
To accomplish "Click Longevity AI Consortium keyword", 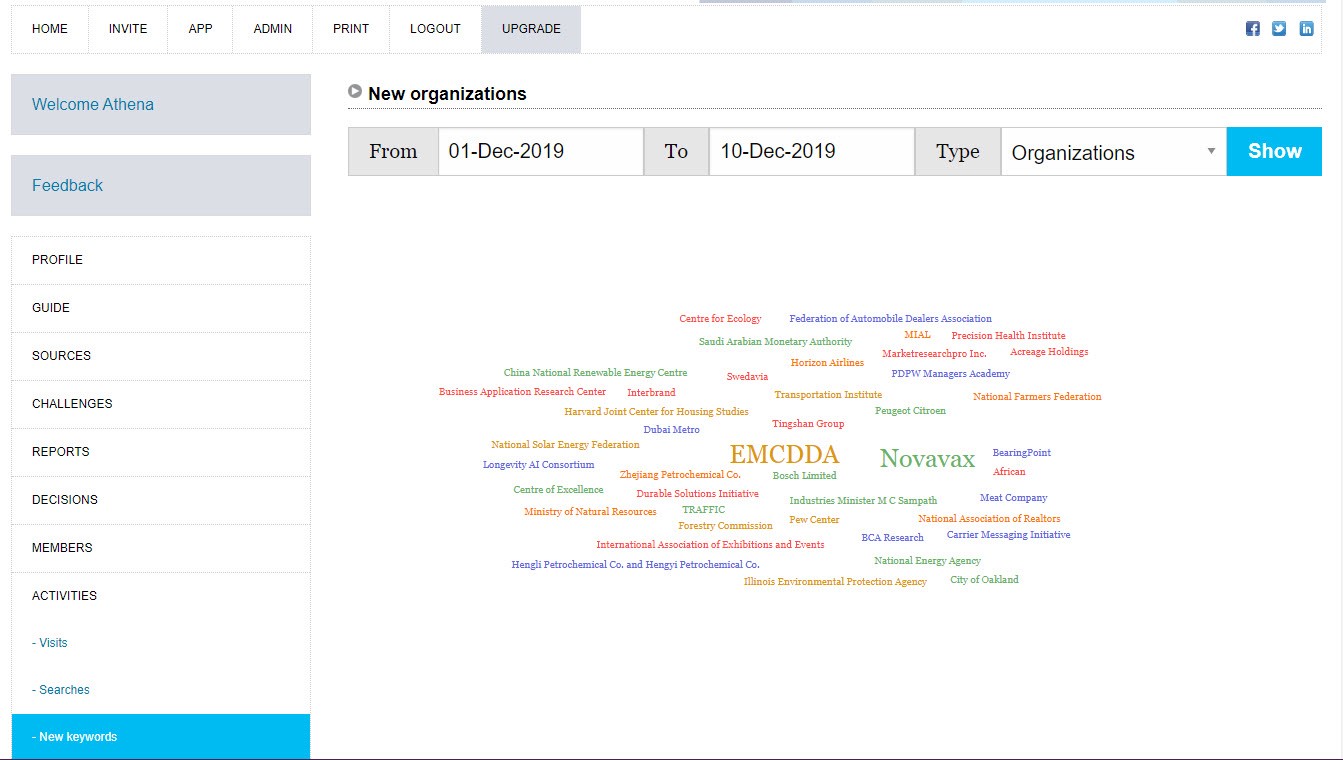I will point(538,465).
